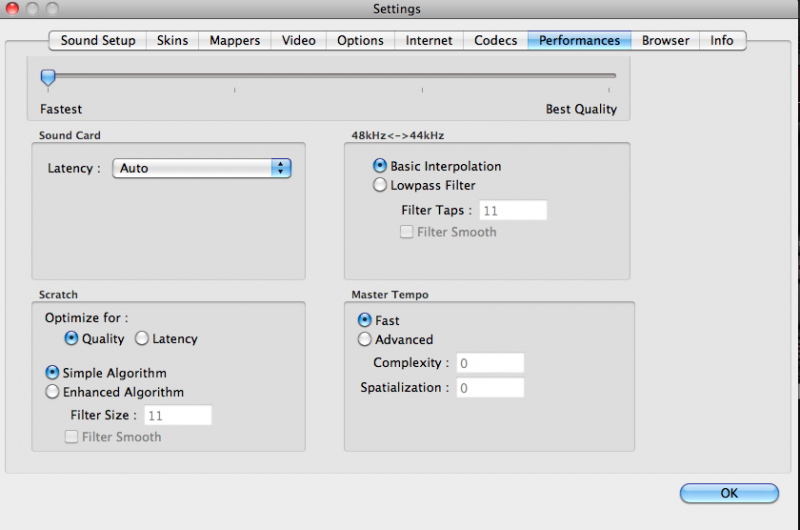Click the OK button
The width and height of the screenshot is (800, 530).
[729, 493]
